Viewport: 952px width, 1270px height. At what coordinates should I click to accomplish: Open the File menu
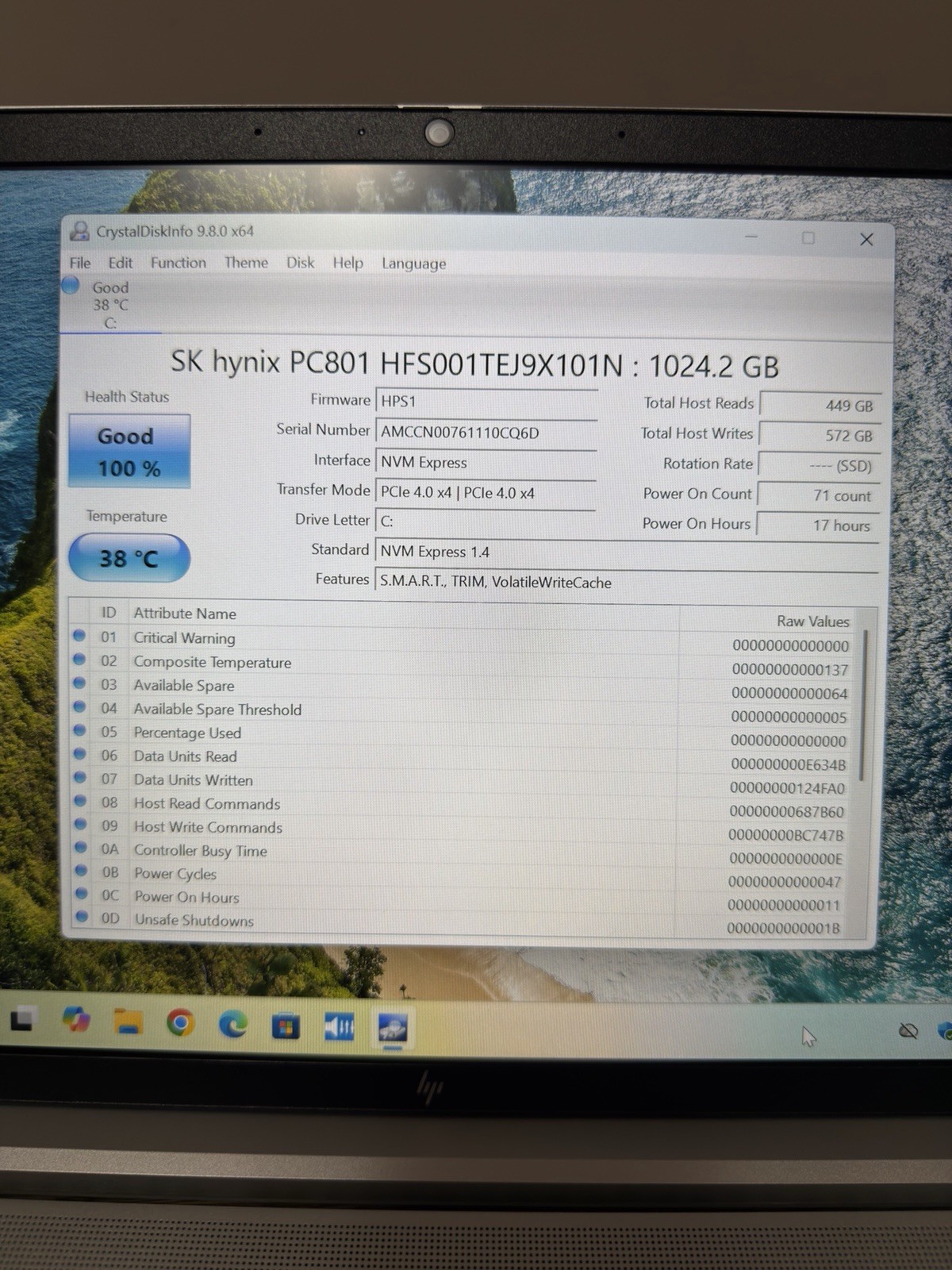[80, 263]
